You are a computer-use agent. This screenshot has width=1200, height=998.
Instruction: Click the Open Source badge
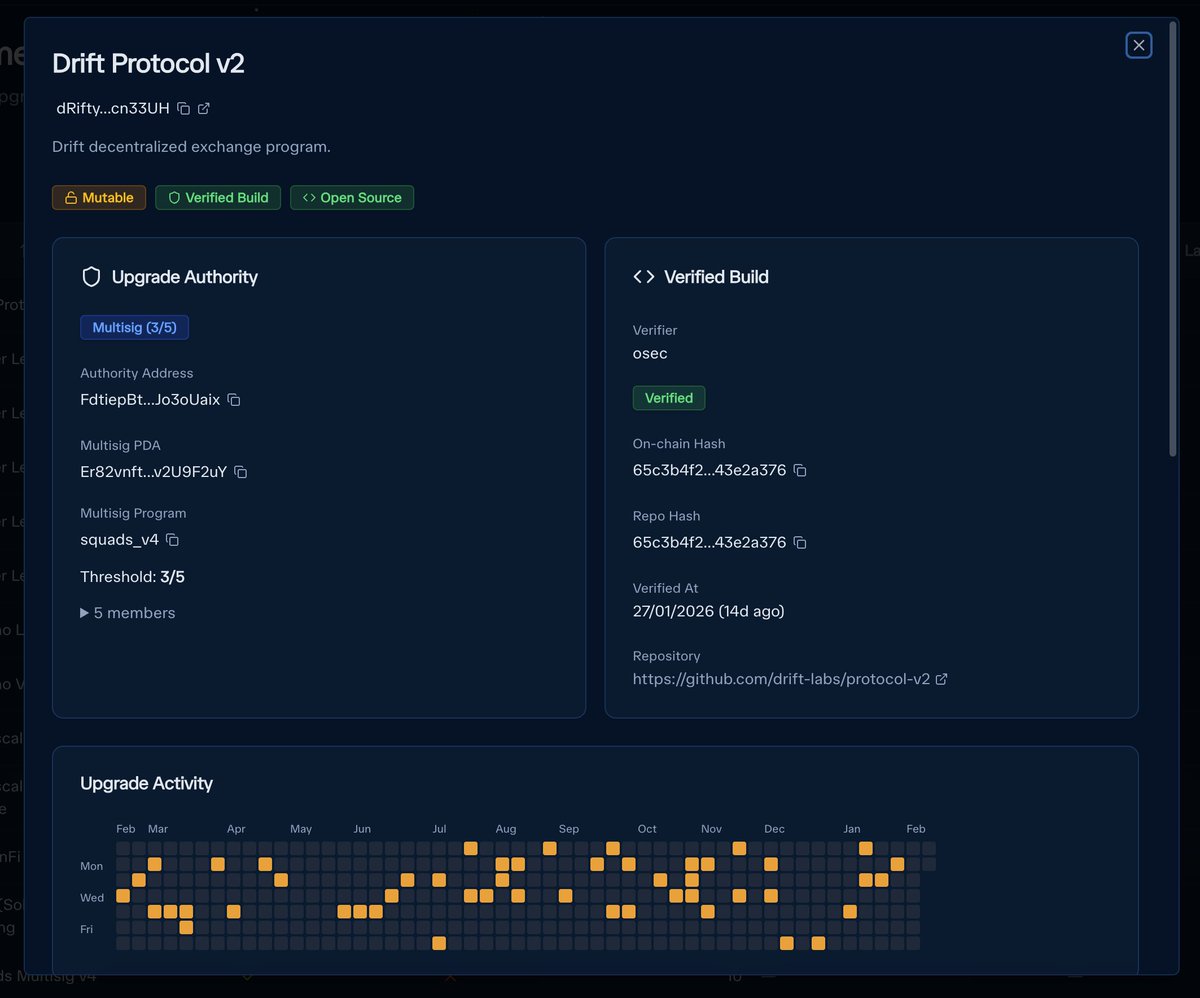click(352, 198)
